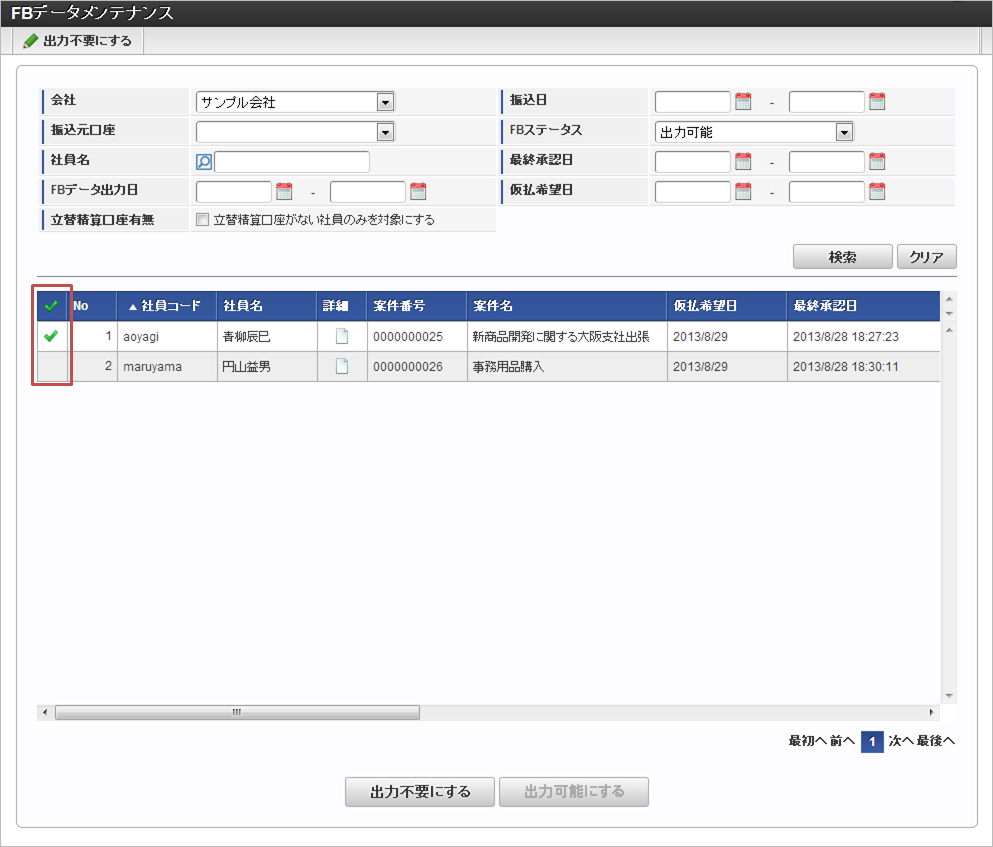Click the horizontal scrollbar thumb

coord(237,713)
